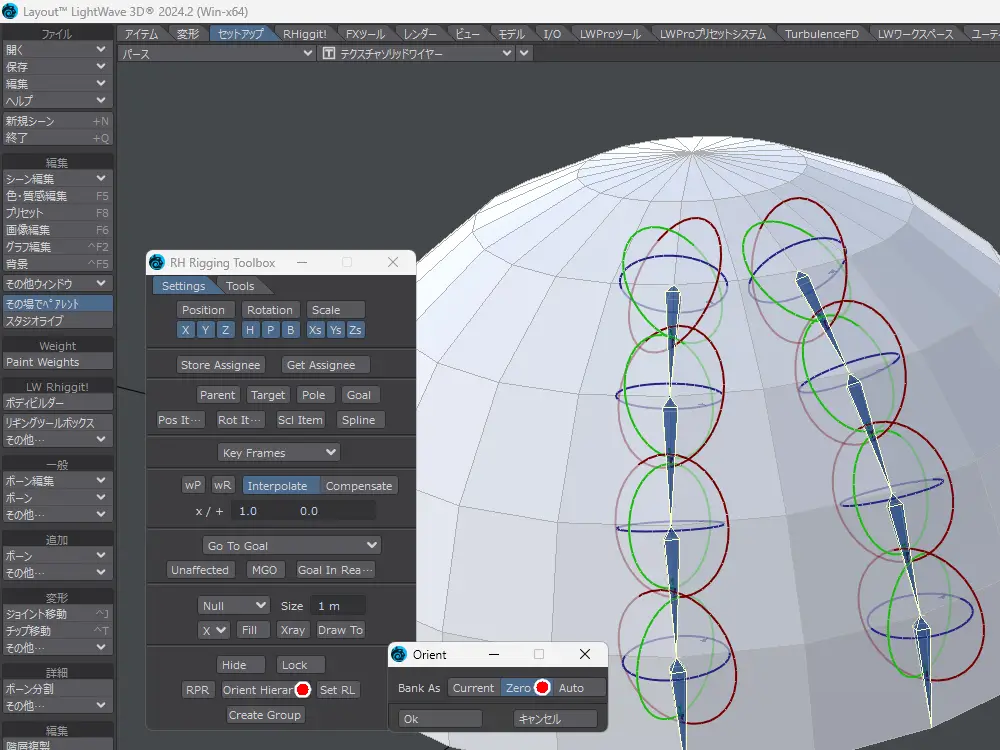This screenshot has width=1000, height=750.
Task: Open the Key Frames dropdown
Action: click(279, 453)
